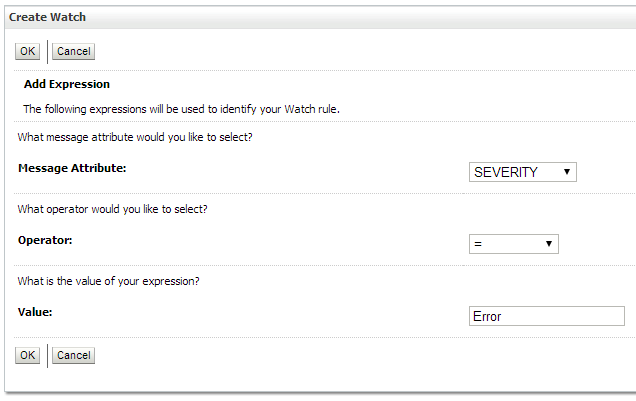Click the Operator label

coord(46,241)
